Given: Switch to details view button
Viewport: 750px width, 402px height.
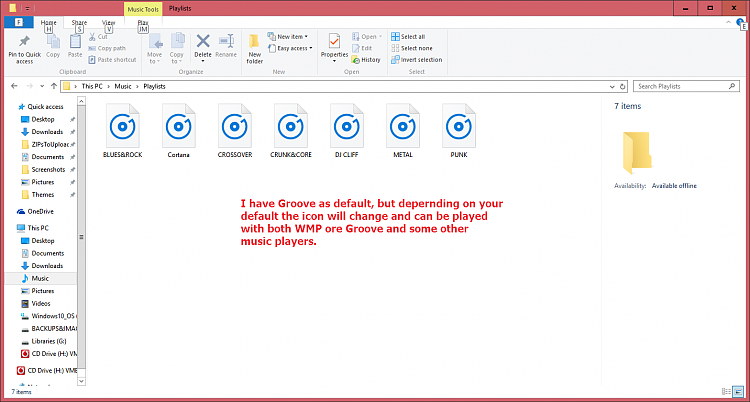Looking at the screenshot, I should click(726, 391).
